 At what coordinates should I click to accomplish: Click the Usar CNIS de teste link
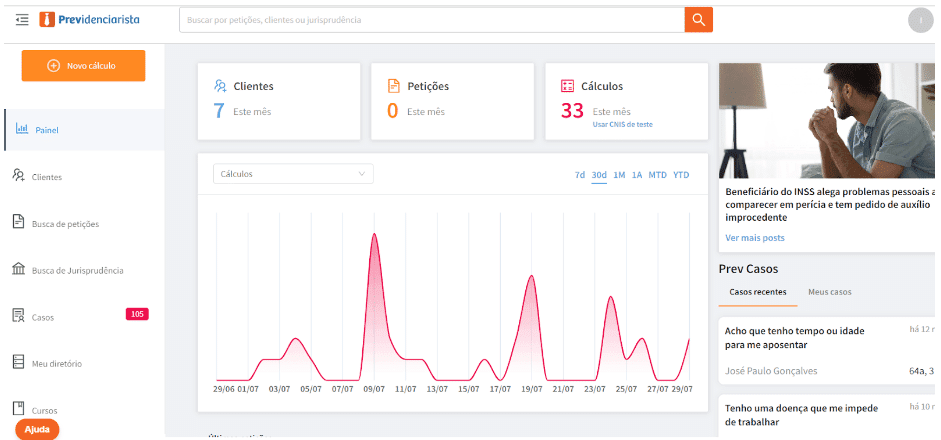tap(622, 124)
